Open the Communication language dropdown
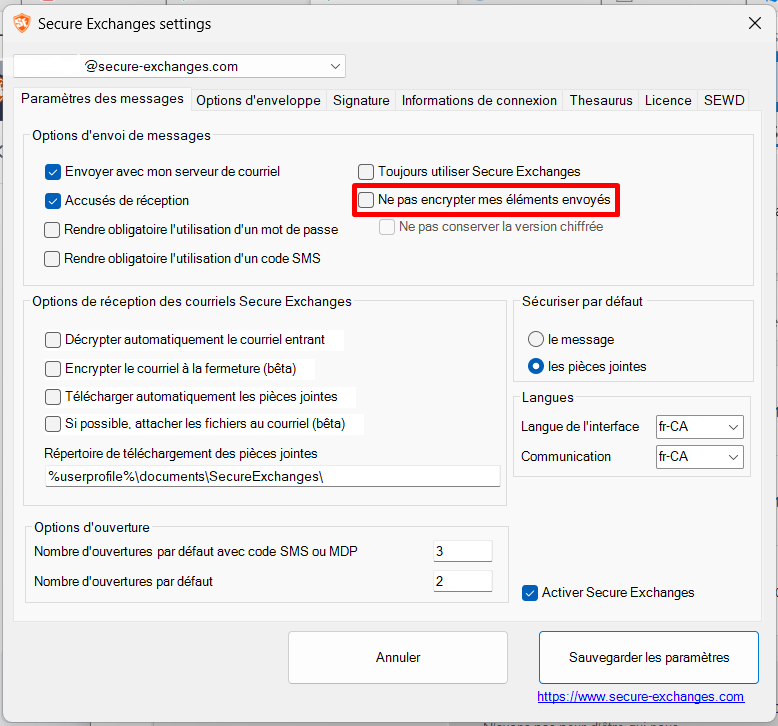 click(x=700, y=457)
